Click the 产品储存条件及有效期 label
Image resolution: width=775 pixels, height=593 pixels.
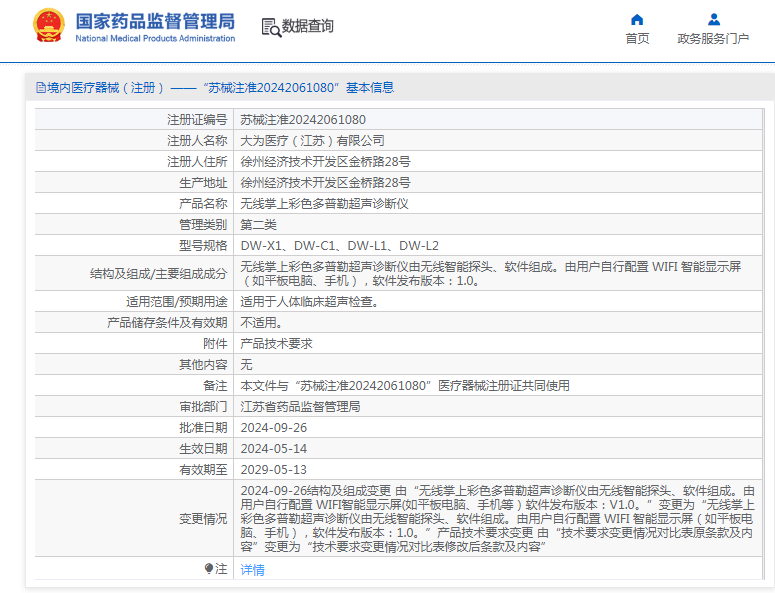coord(167,323)
